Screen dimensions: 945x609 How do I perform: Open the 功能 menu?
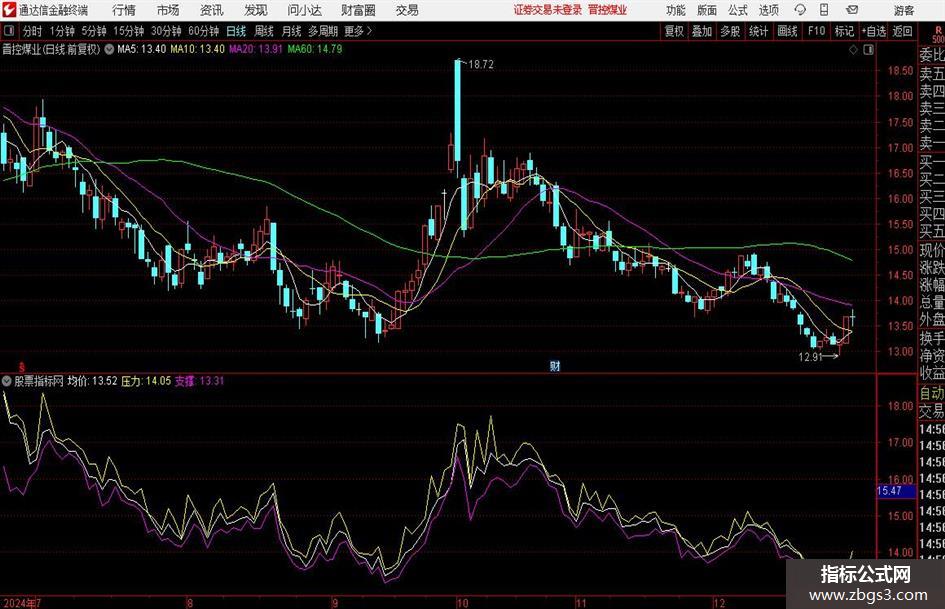pos(676,10)
